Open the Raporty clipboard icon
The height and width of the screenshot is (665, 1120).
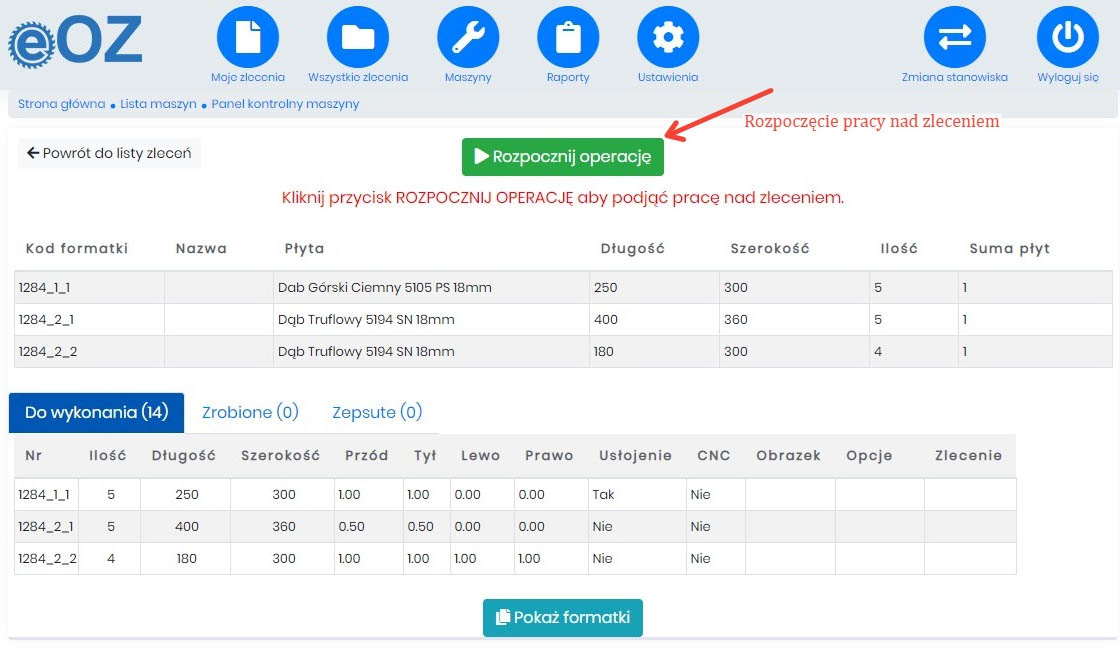(x=568, y=37)
